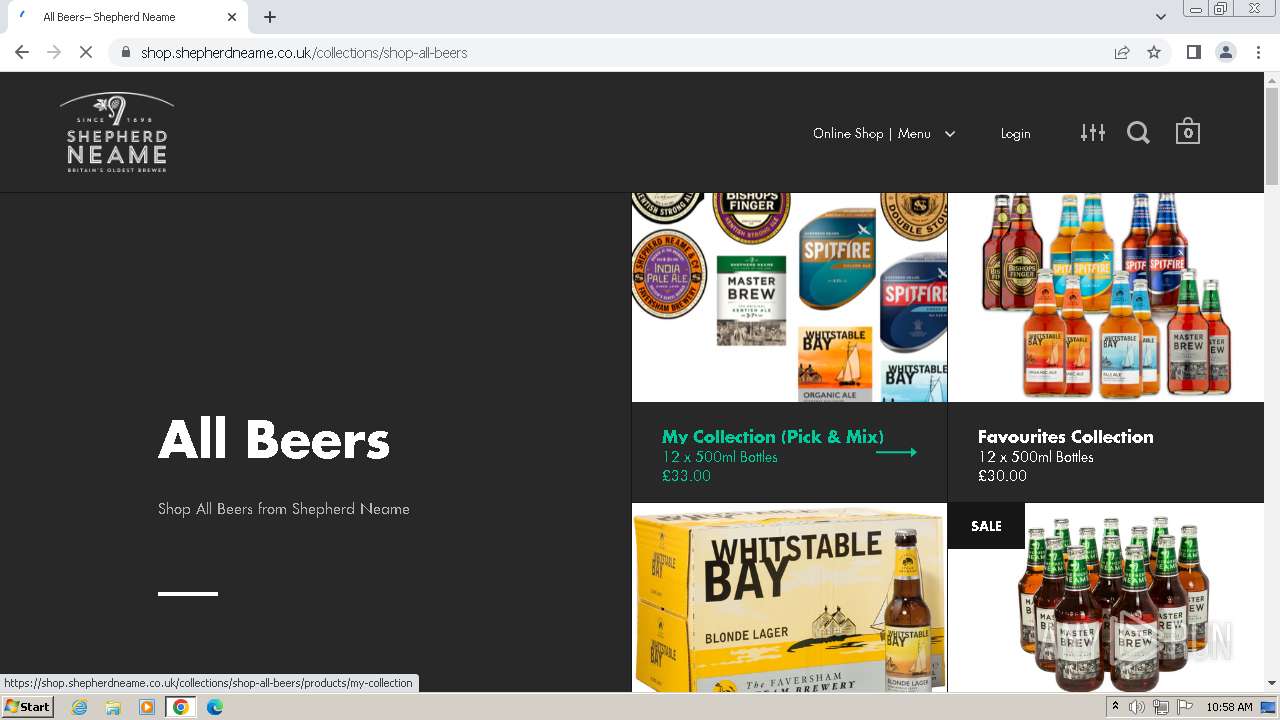The height and width of the screenshot is (720, 1280).
Task: Open network tray icon
Action: (x=1161, y=707)
